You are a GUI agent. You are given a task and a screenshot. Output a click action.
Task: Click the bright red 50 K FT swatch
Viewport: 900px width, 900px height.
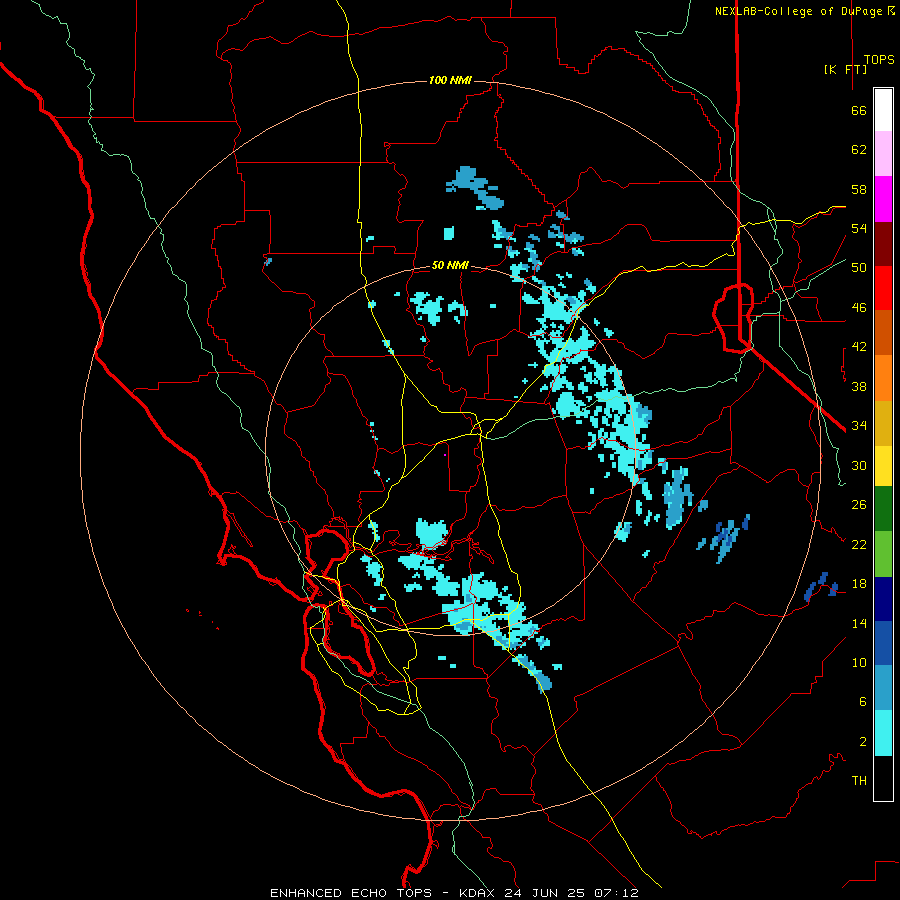point(883,288)
